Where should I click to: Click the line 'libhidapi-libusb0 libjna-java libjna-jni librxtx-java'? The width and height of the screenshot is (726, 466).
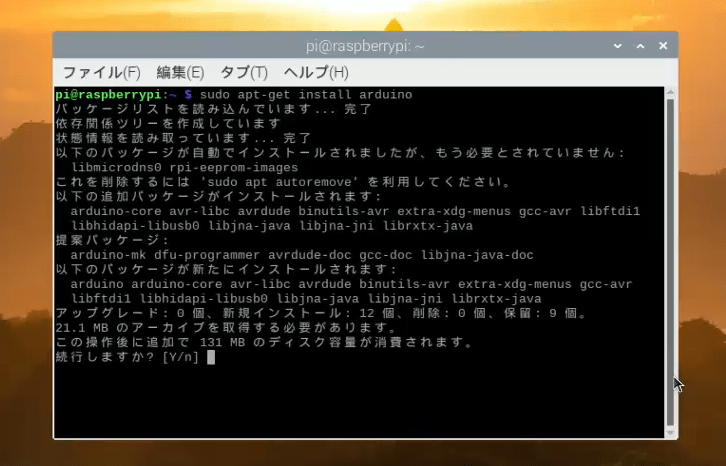coord(272,226)
